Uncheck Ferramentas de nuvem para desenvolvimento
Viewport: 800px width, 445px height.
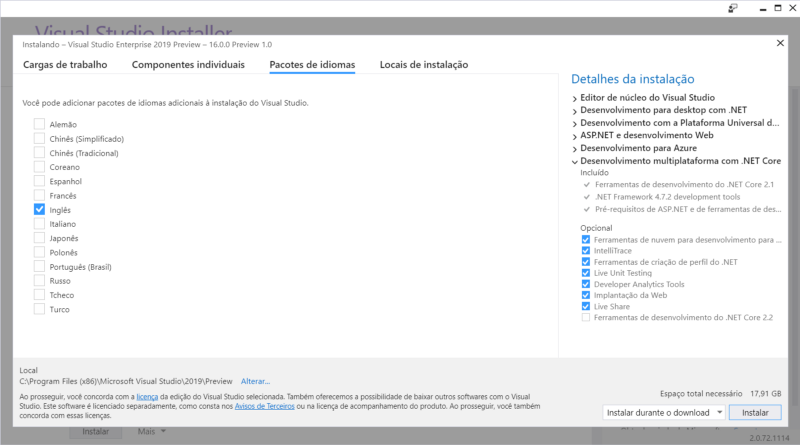point(586,239)
